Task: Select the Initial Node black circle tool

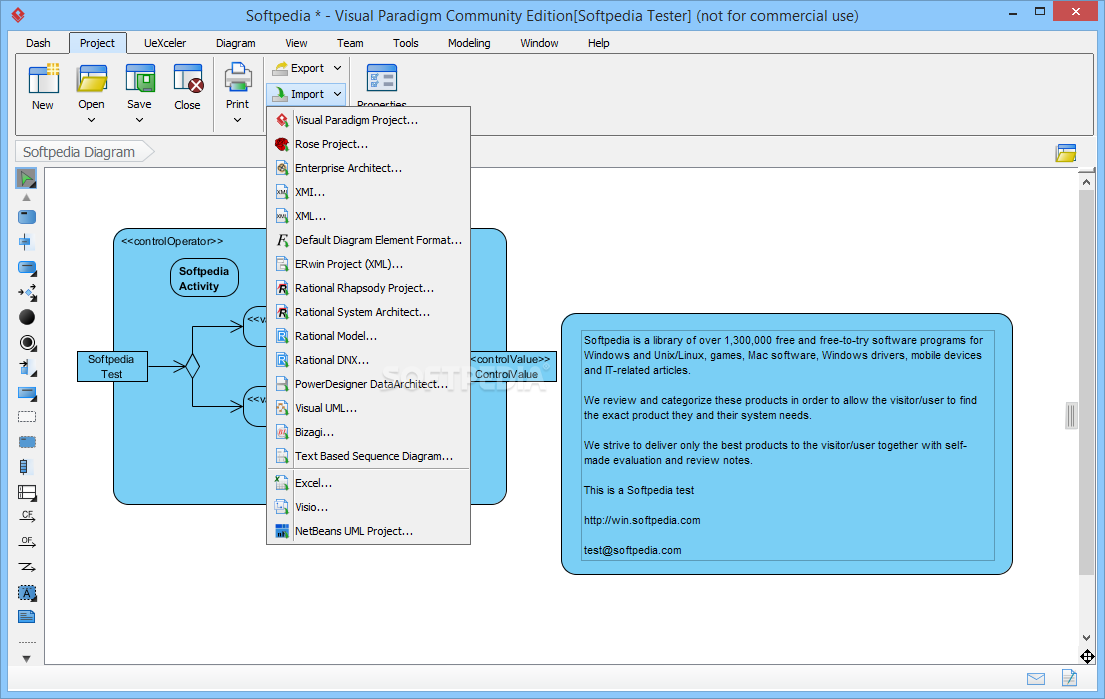Action: click(x=27, y=317)
